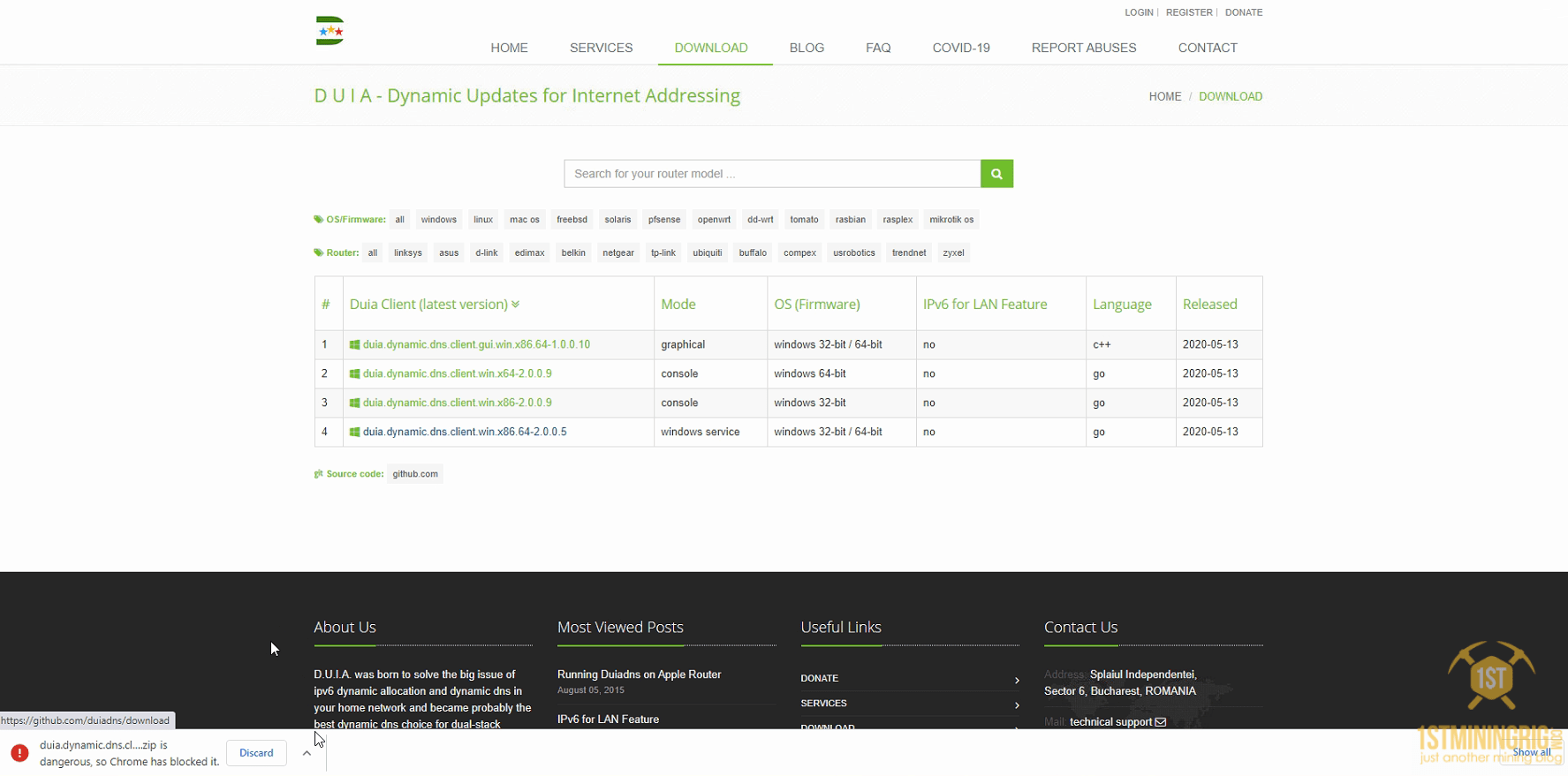The image size is (1568, 776).
Task: Filter Router by trendnet
Action: coord(909,253)
